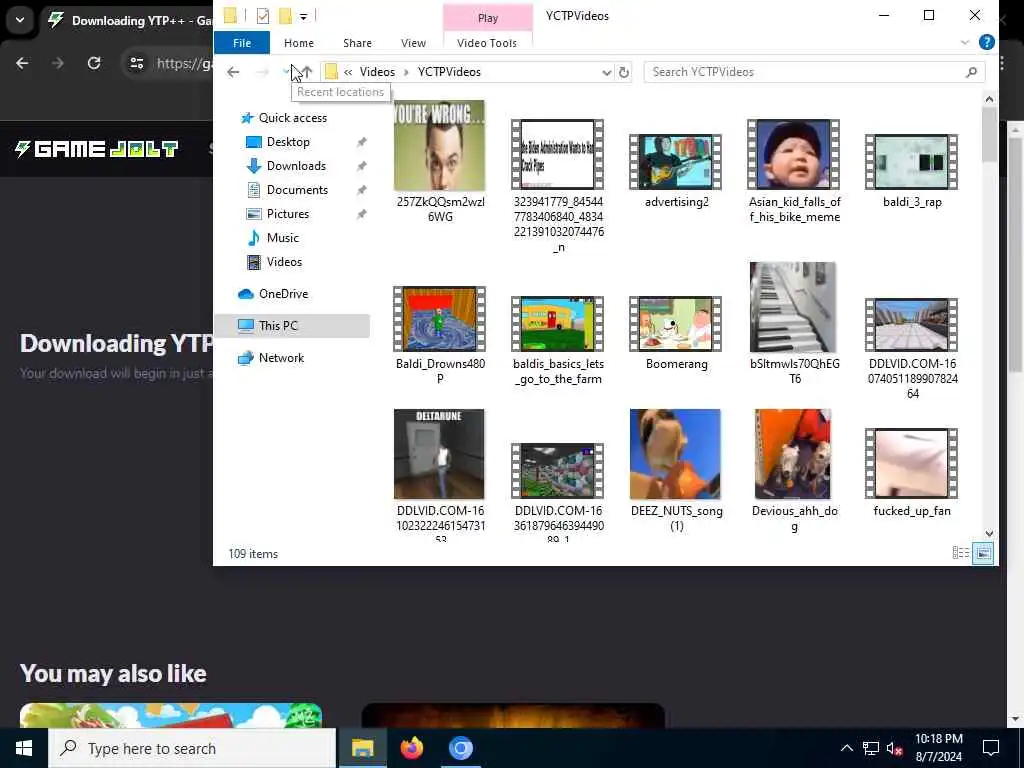Screen dimensions: 1024x768
Task: Expand hidden breadcrumb path chevrons
Action: point(348,72)
